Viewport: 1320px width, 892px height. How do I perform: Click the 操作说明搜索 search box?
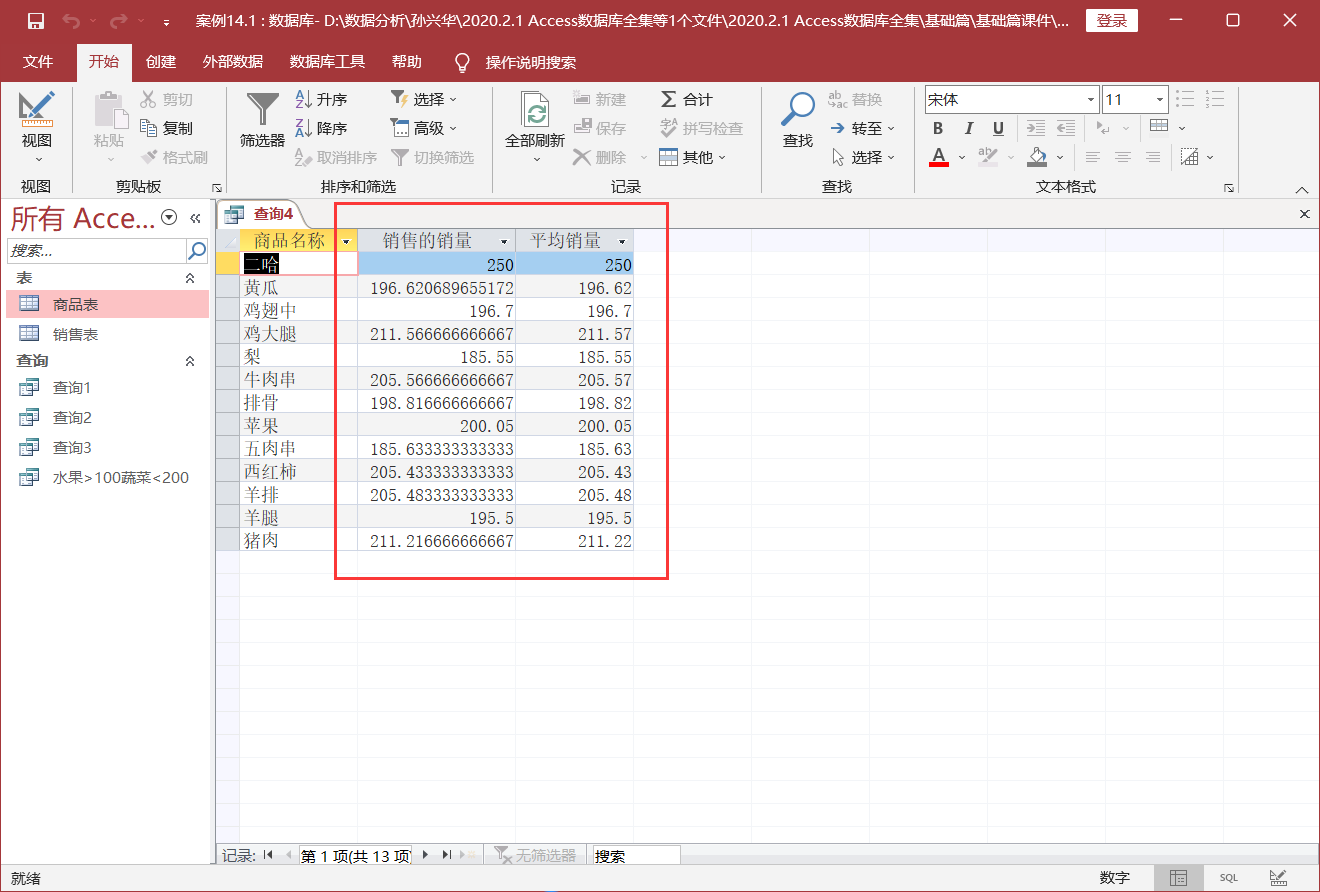(530, 62)
